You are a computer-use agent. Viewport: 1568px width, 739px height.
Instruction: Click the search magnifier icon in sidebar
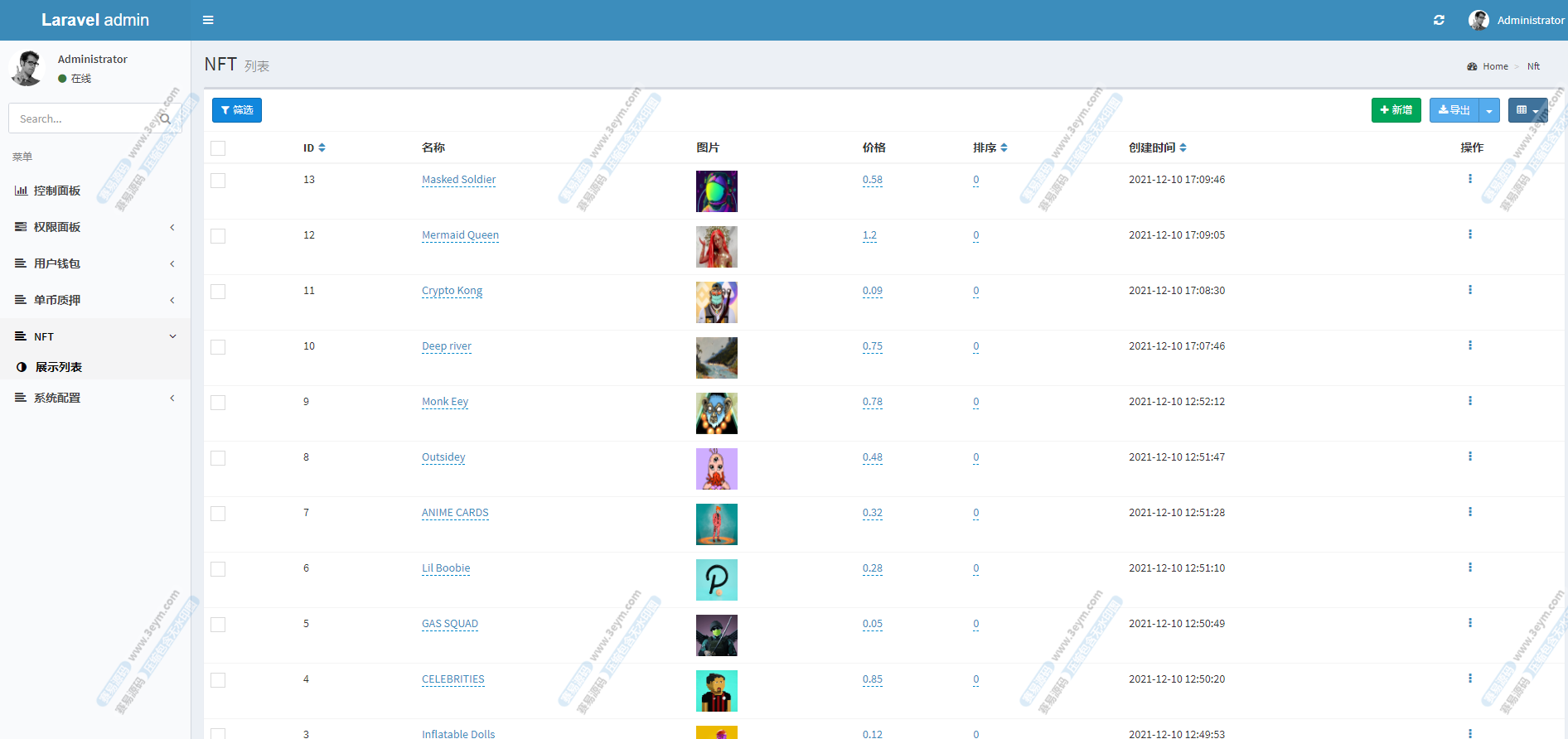[165, 118]
